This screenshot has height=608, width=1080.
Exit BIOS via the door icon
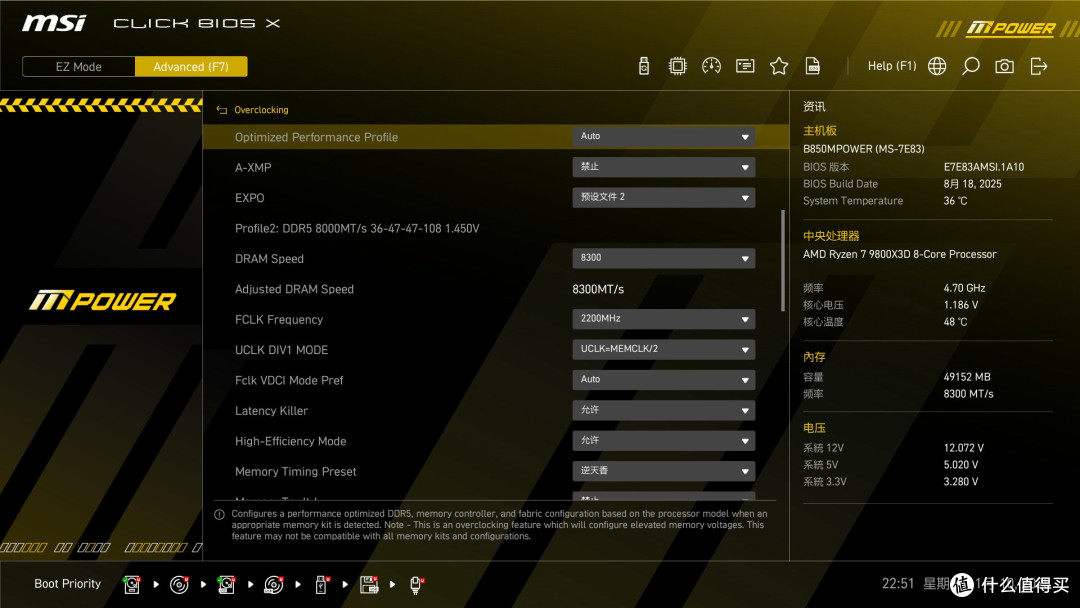(1038, 65)
